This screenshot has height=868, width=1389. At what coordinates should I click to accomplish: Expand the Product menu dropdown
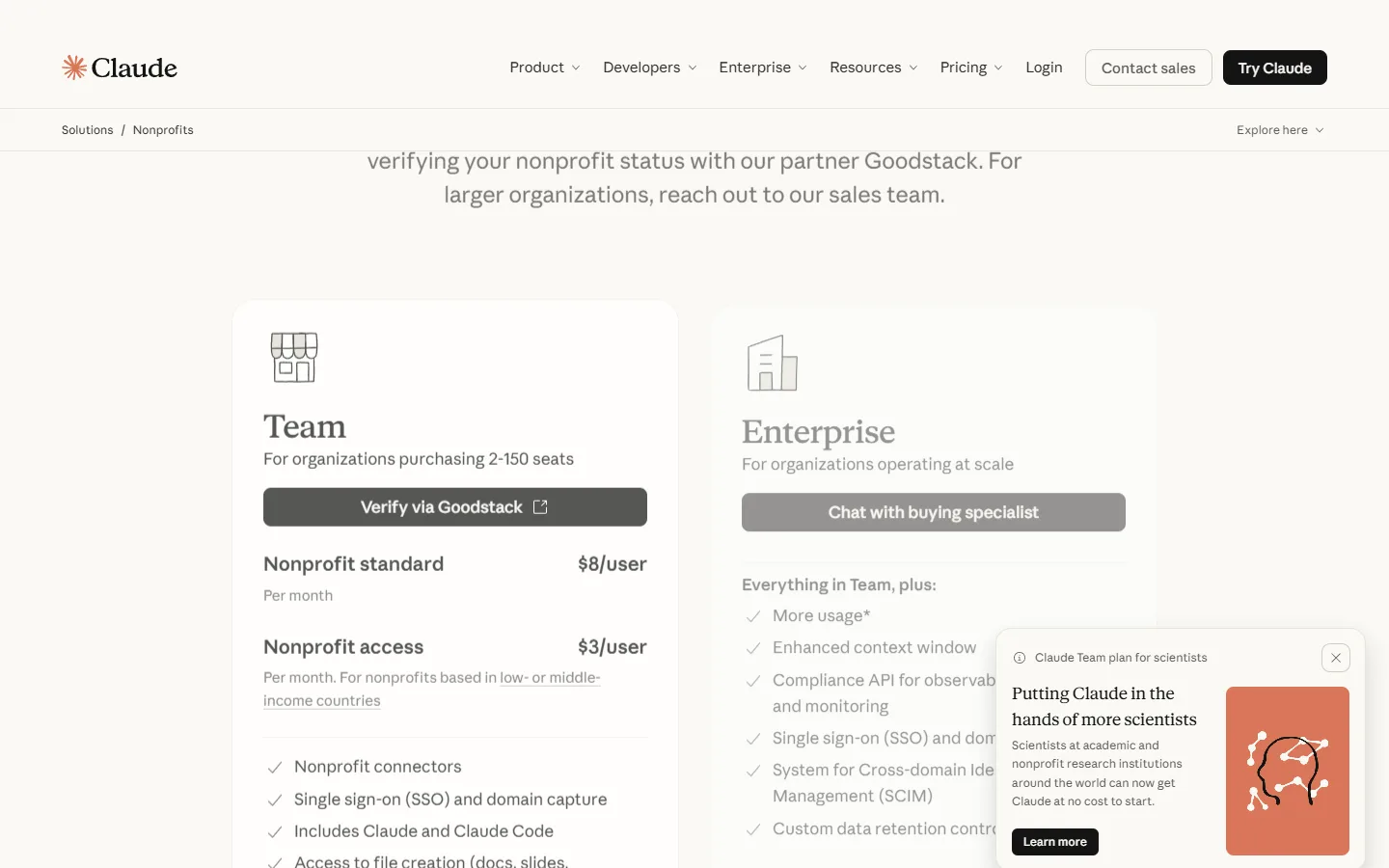click(545, 68)
